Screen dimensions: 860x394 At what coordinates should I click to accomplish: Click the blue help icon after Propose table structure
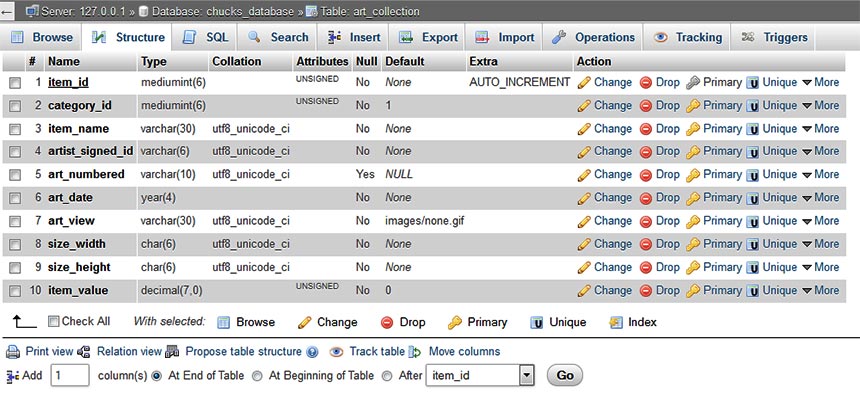pos(313,352)
